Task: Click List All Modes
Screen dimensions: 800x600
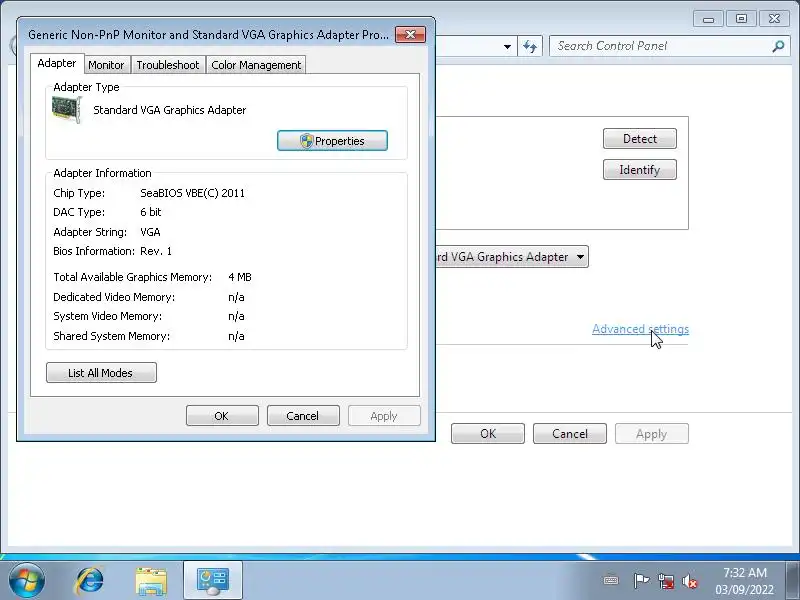Action: pyautogui.click(x=101, y=373)
